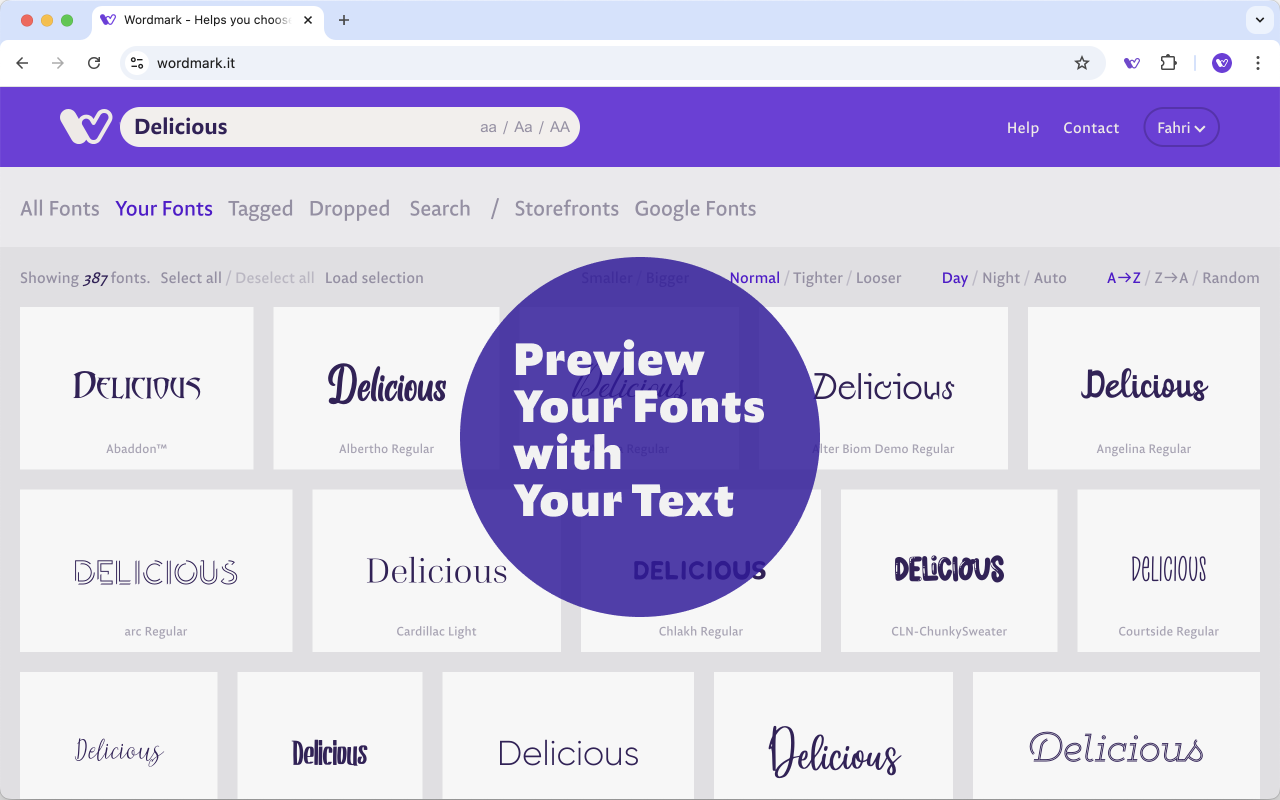Viewport: 1280px width, 800px height.
Task: Bookmark the page using the star icon
Action: pyautogui.click(x=1081, y=62)
